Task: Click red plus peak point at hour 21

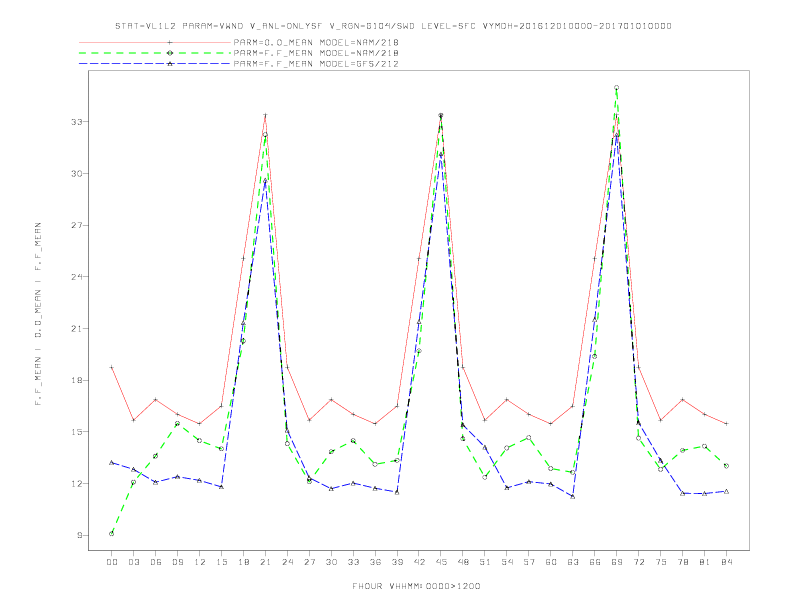Action: coord(265,115)
